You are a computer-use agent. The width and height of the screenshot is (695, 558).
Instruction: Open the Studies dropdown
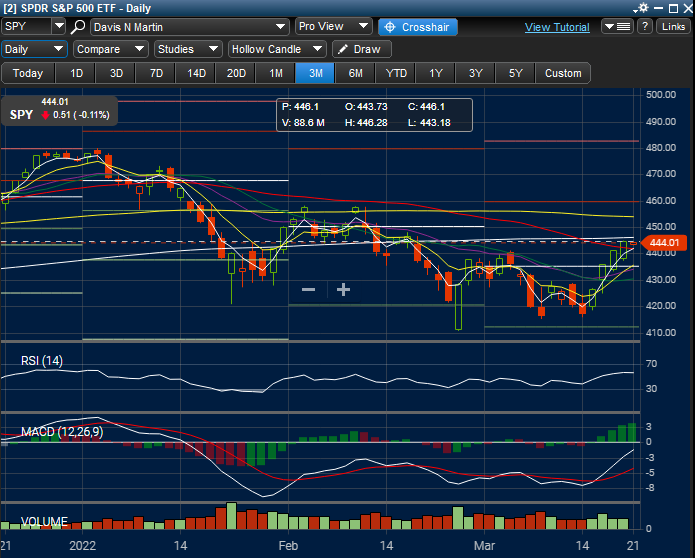[188, 49]
